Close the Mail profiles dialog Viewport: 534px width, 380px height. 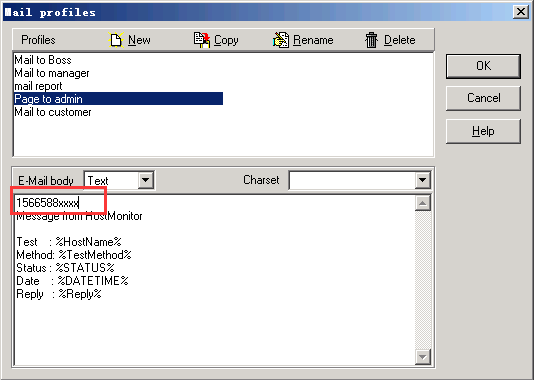(521, 12)
